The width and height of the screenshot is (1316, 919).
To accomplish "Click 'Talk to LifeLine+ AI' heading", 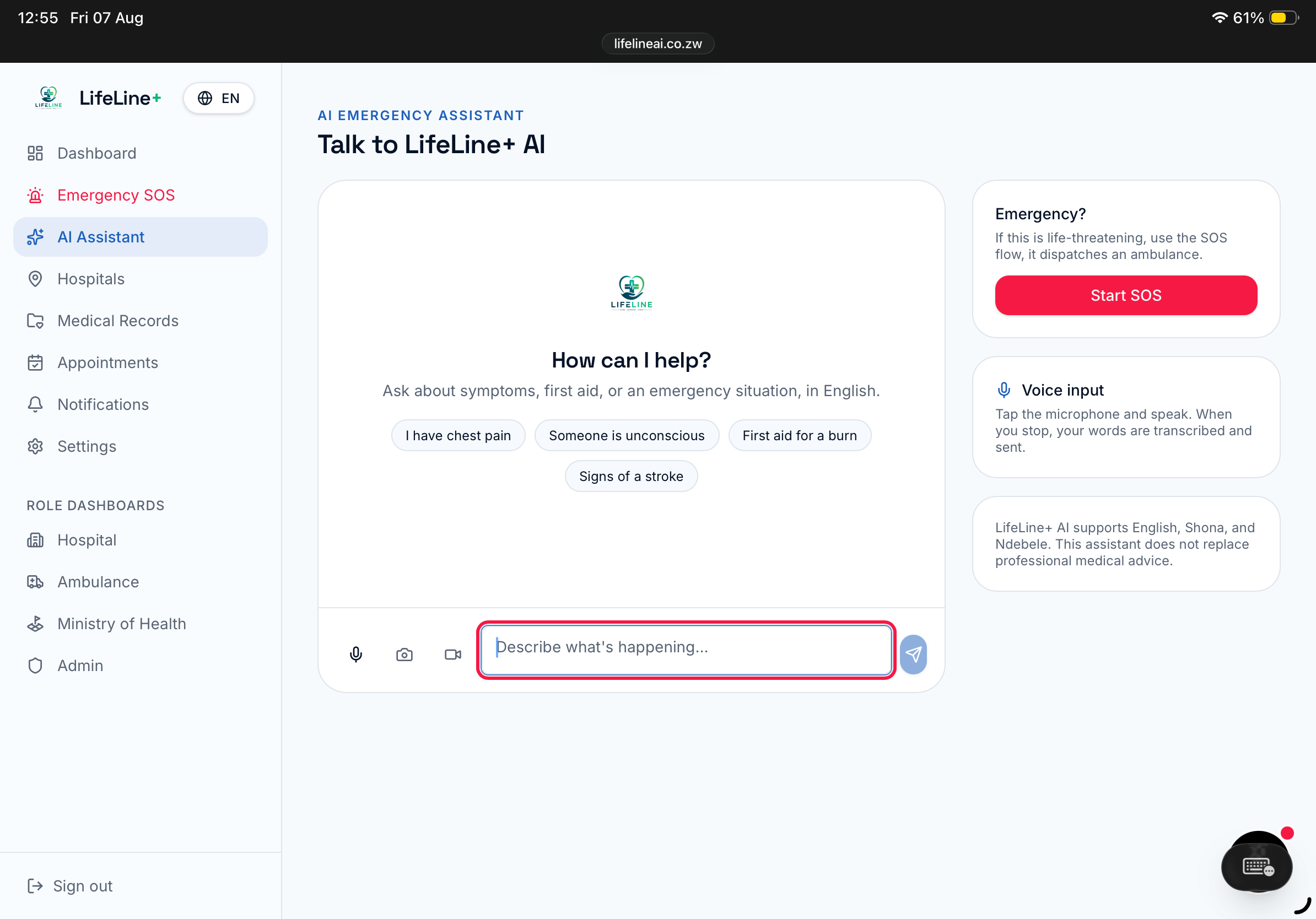I will point(431,144).
